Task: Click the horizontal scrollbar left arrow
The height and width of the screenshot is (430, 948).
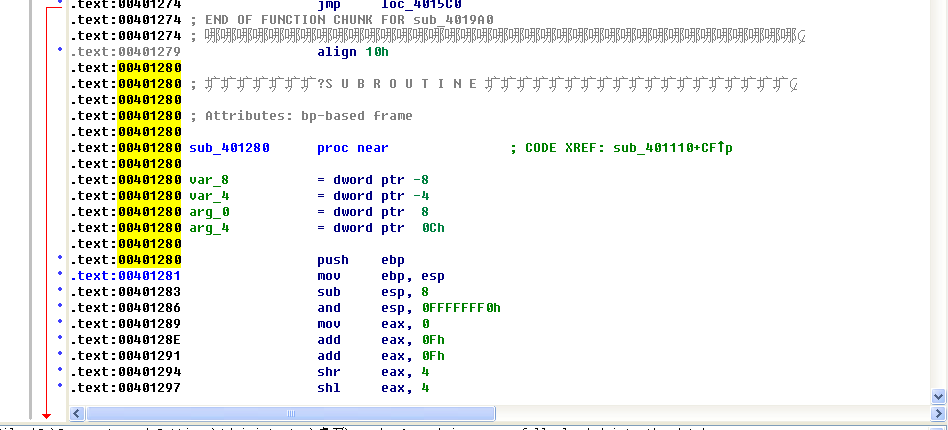Action: [x=76, y=413]
